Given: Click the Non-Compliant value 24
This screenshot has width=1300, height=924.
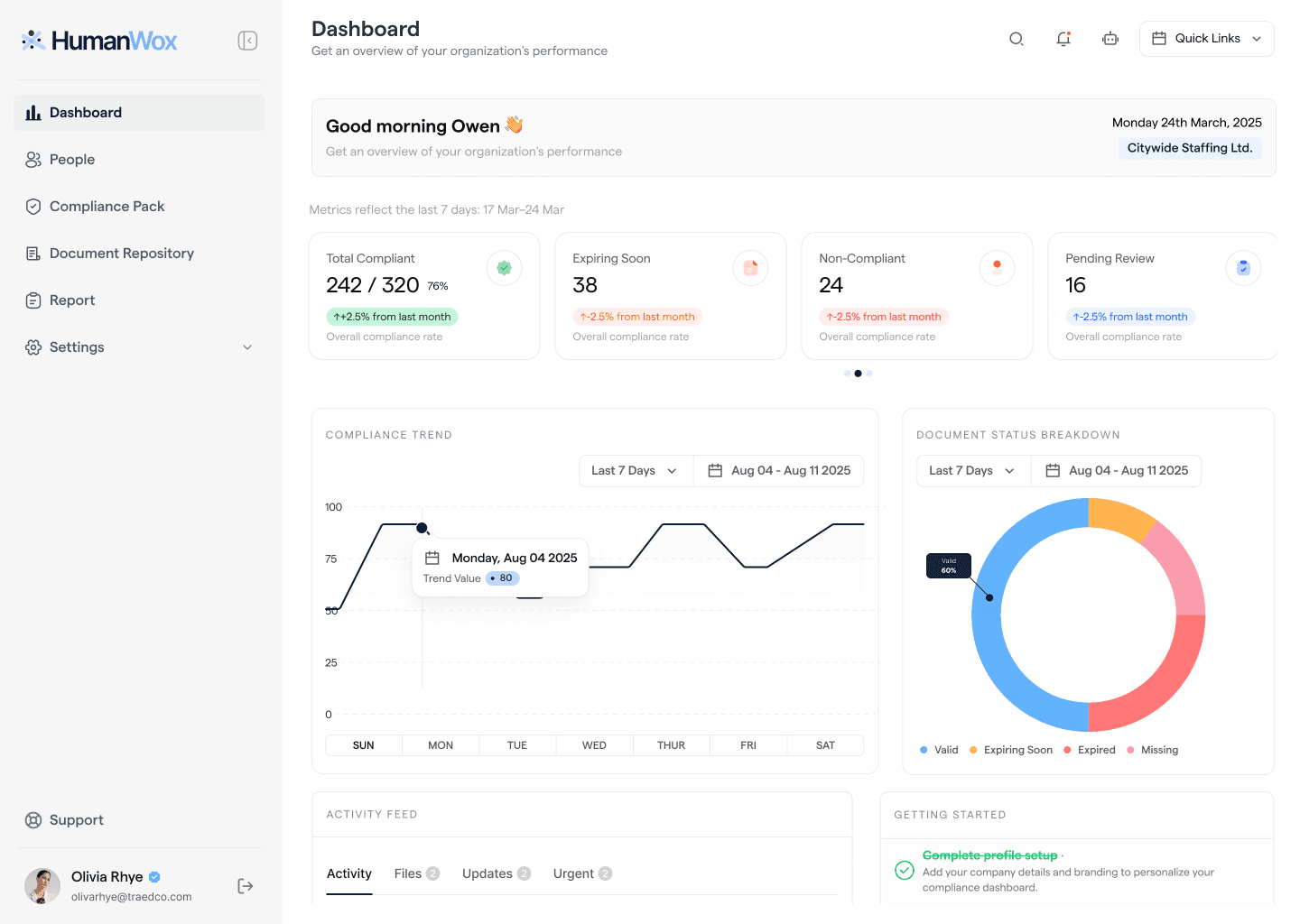Looking at the screenshot, I should 831,285.
